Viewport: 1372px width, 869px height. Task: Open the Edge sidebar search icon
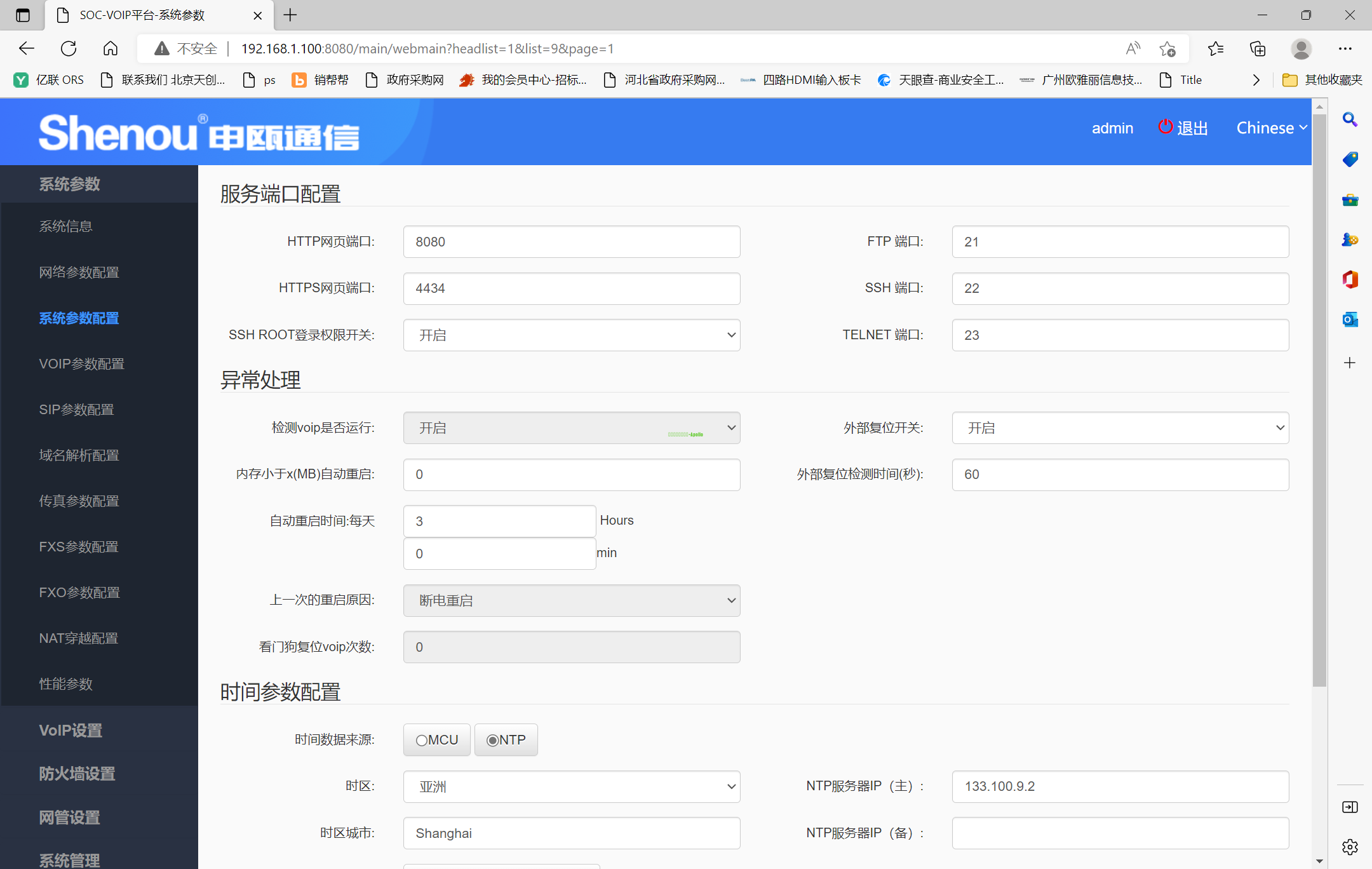1350,119
